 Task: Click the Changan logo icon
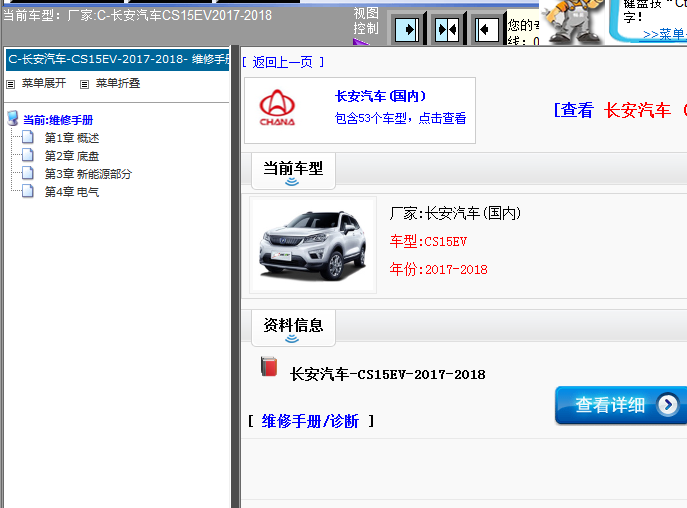point(278,109)
